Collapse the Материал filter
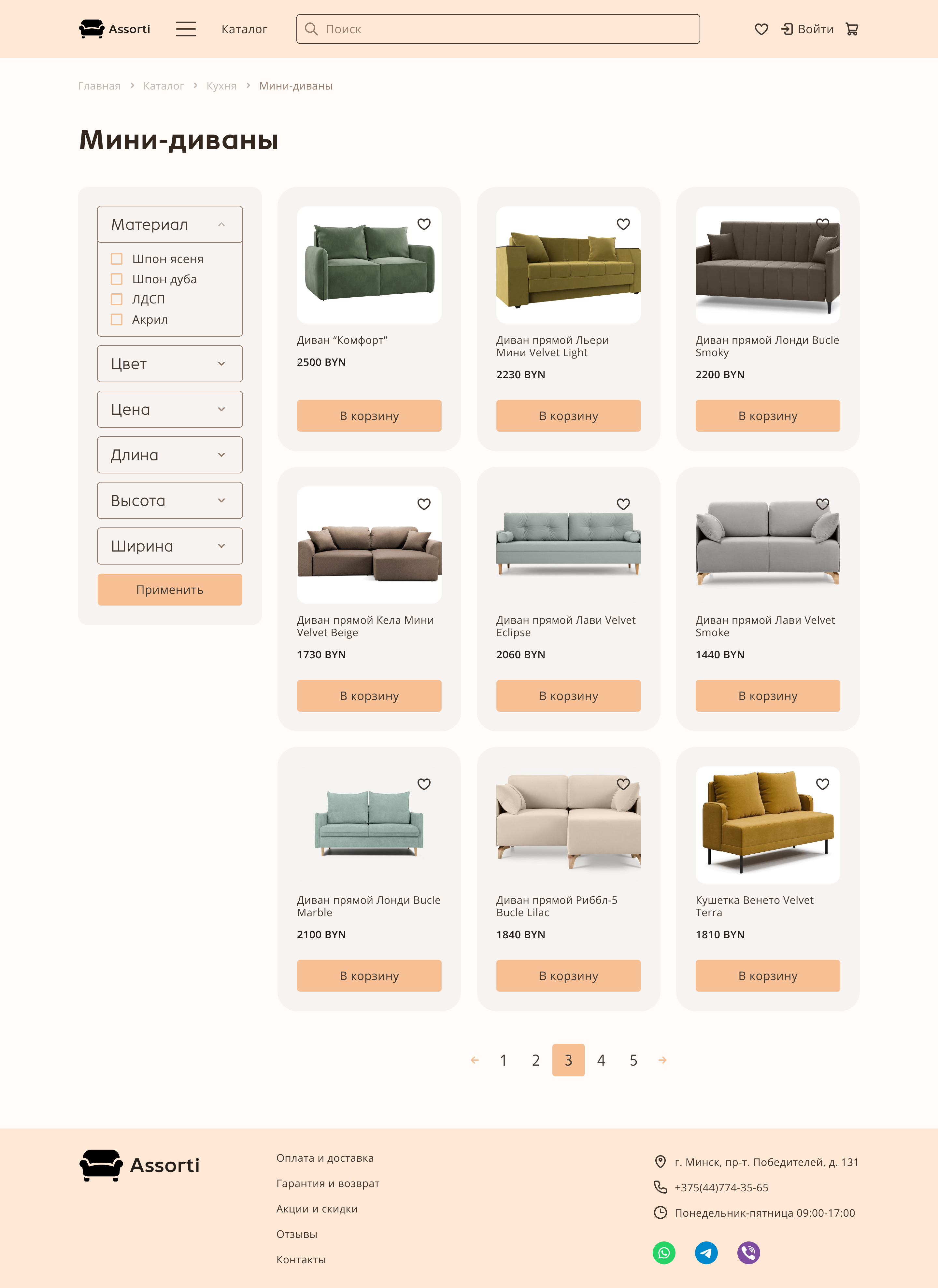This screenshot has width=938, height=1288. [170, 224]
